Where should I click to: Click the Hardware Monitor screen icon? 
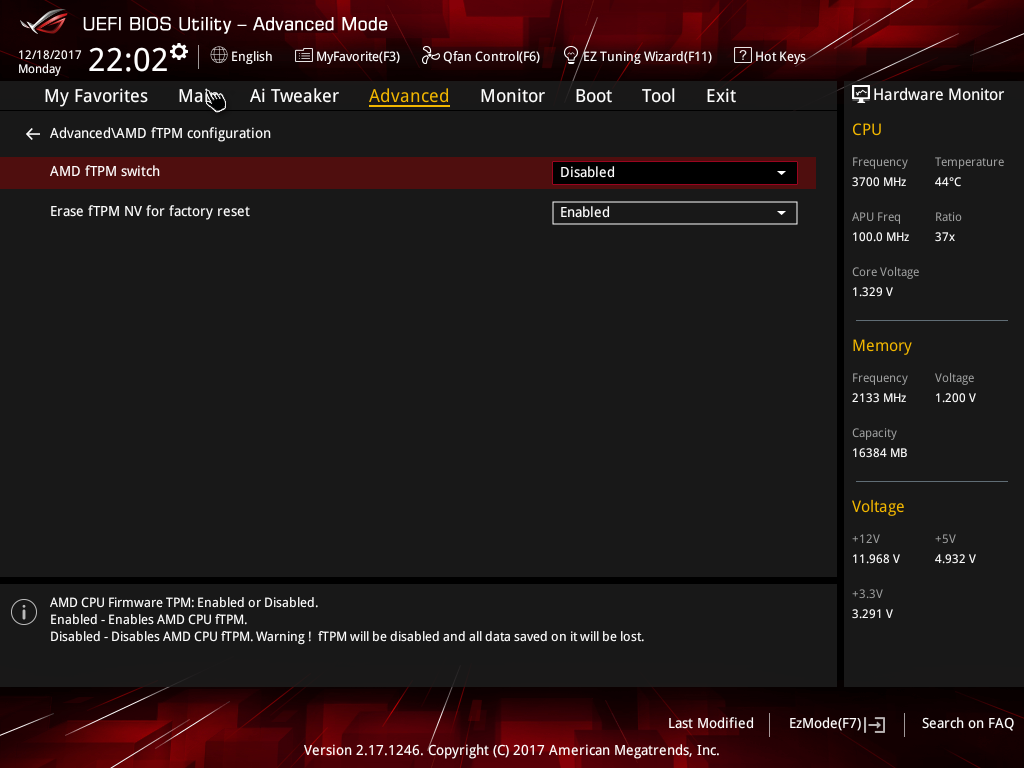pos(861,94)
